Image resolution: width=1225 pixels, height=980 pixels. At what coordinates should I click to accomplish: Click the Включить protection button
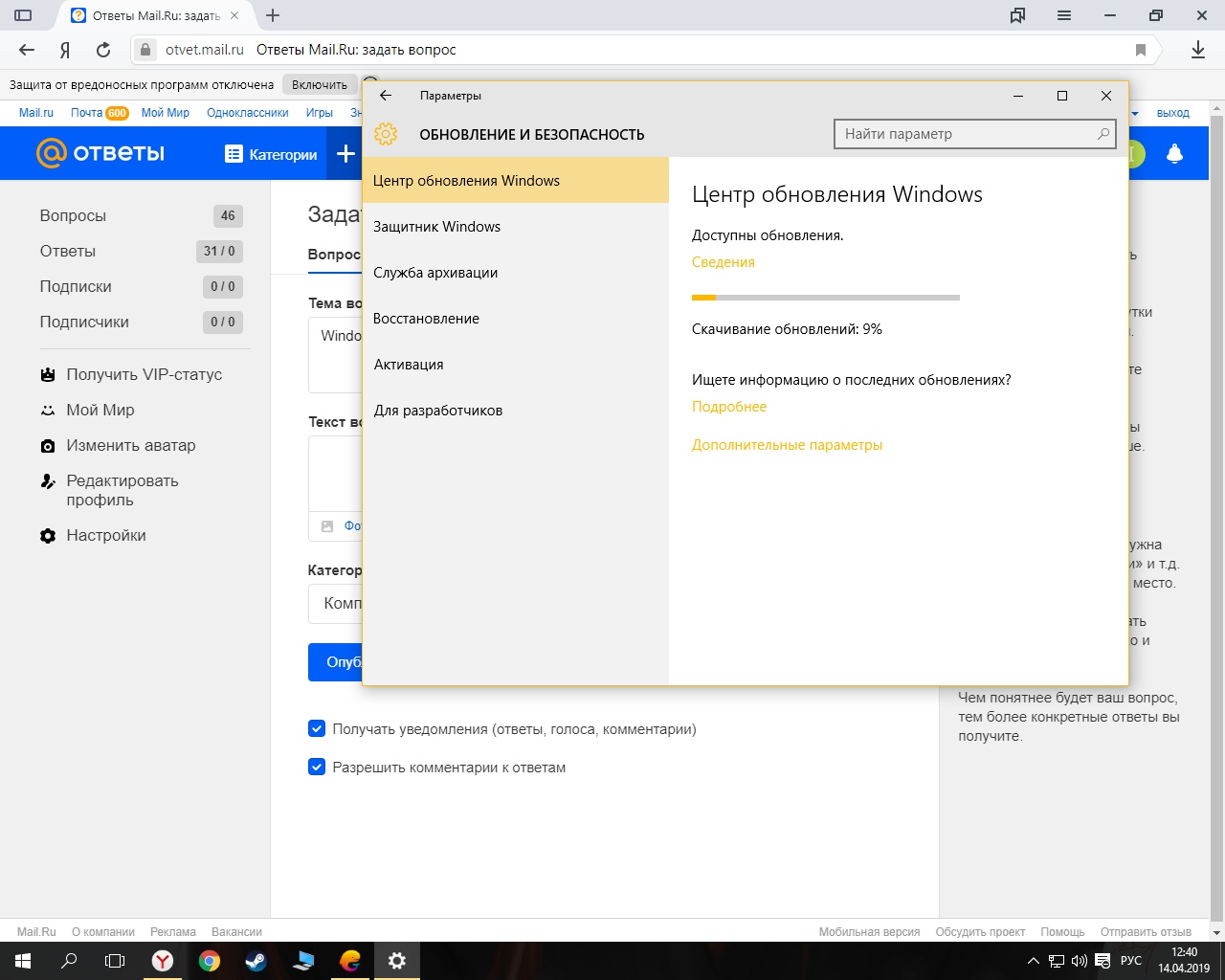320,85
